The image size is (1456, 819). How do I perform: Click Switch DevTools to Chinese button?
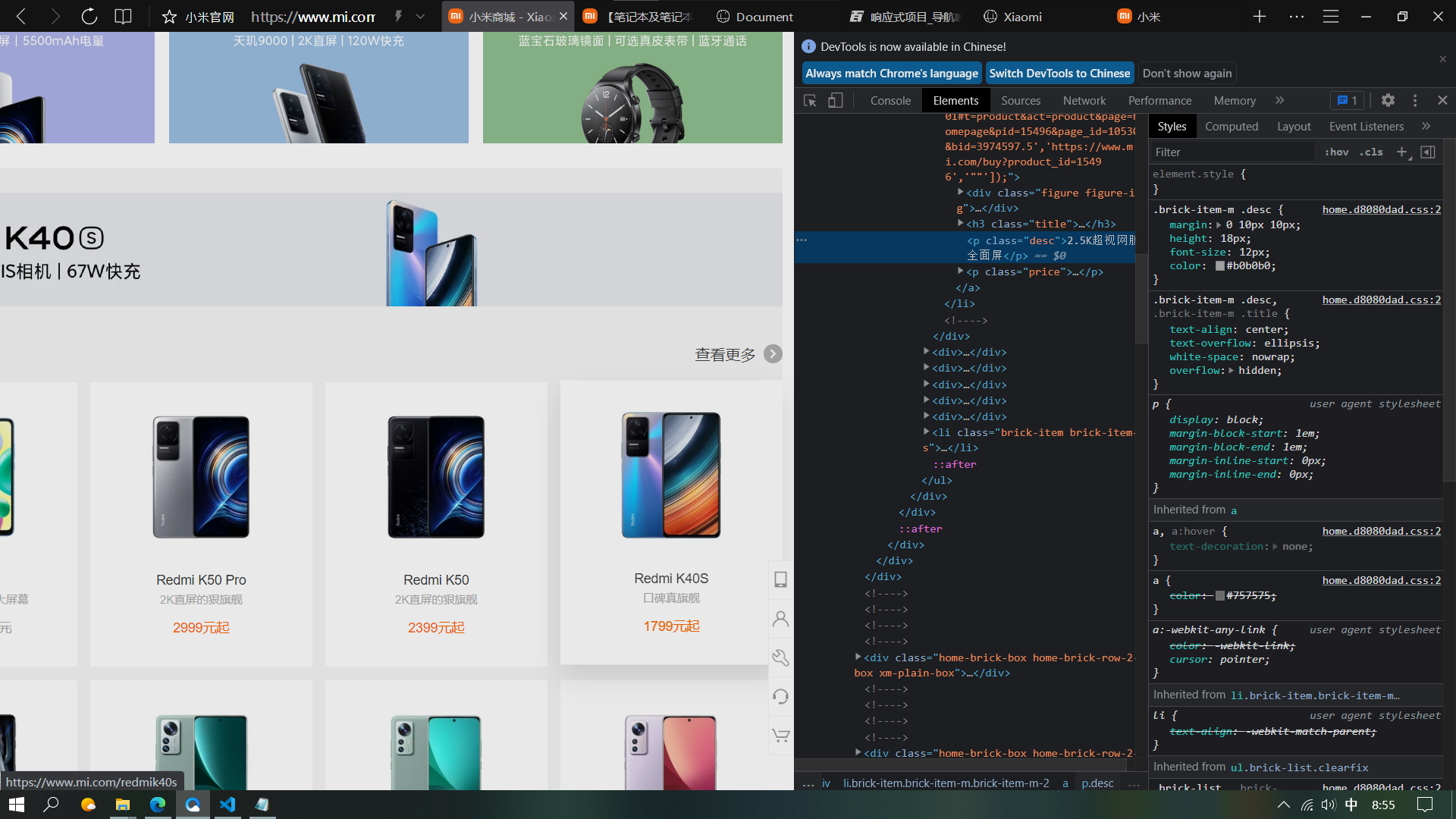(x=1059, y=73)
